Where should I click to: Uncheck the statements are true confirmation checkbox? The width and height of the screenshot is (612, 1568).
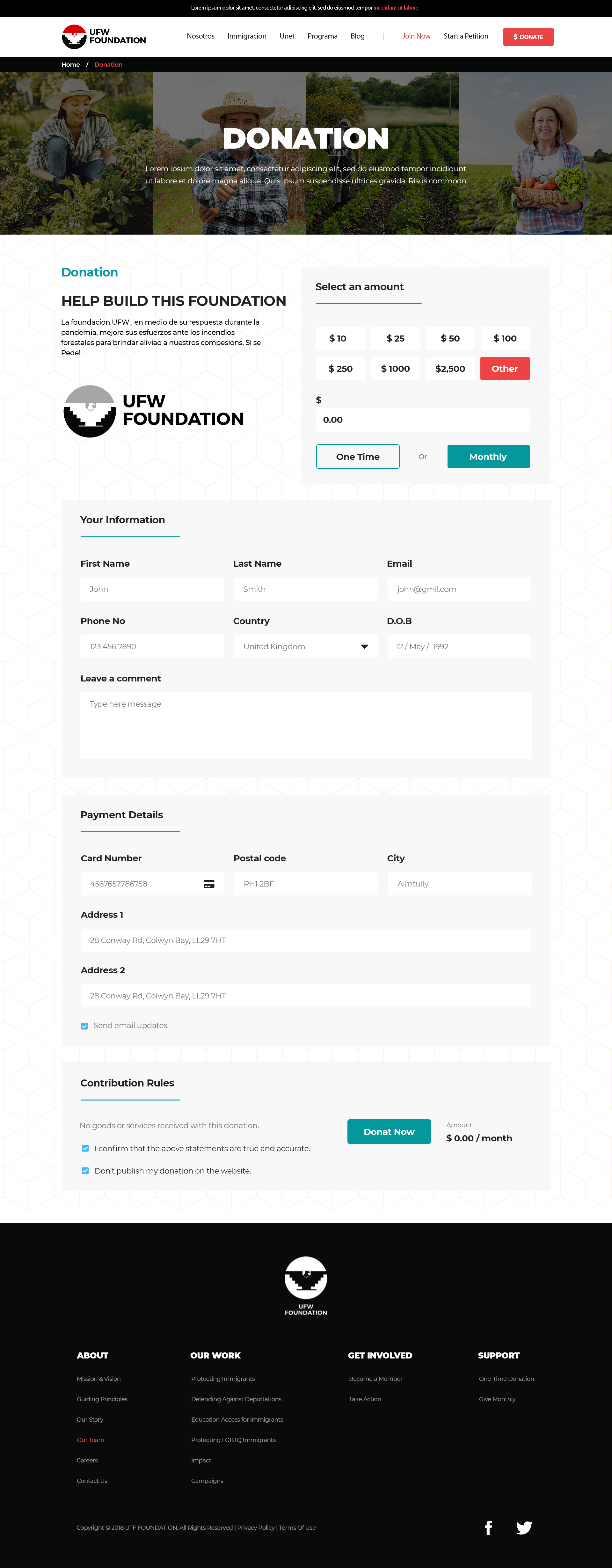pyautogui.click(x=85, y=1148)
